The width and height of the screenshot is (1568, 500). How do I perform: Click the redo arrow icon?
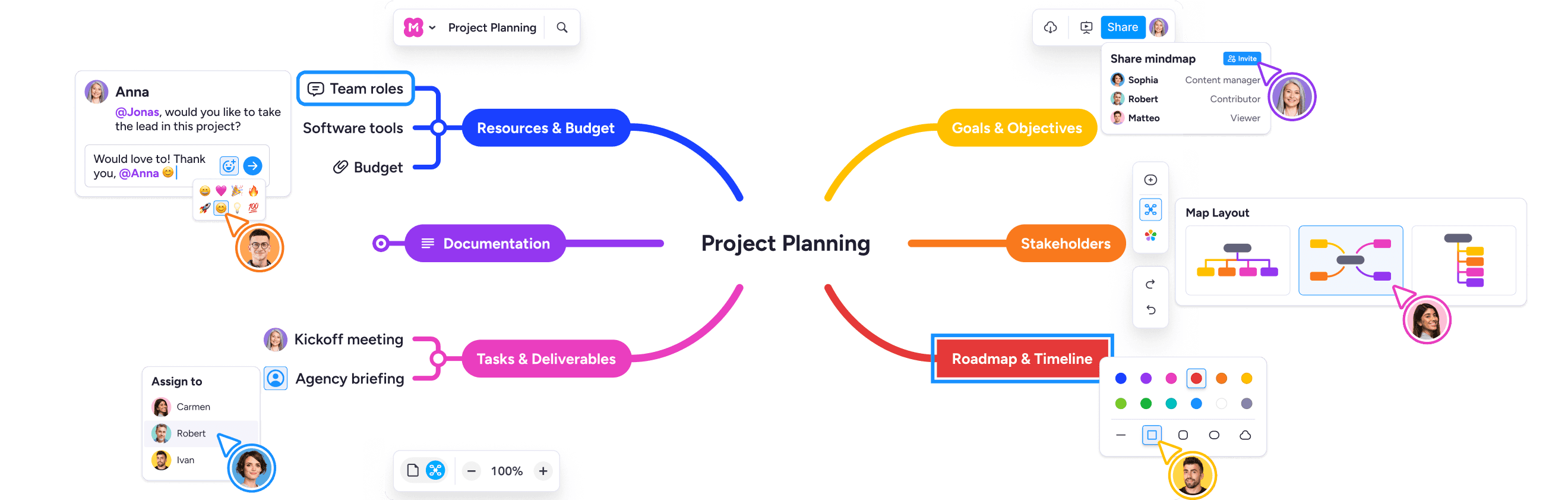1150,284
